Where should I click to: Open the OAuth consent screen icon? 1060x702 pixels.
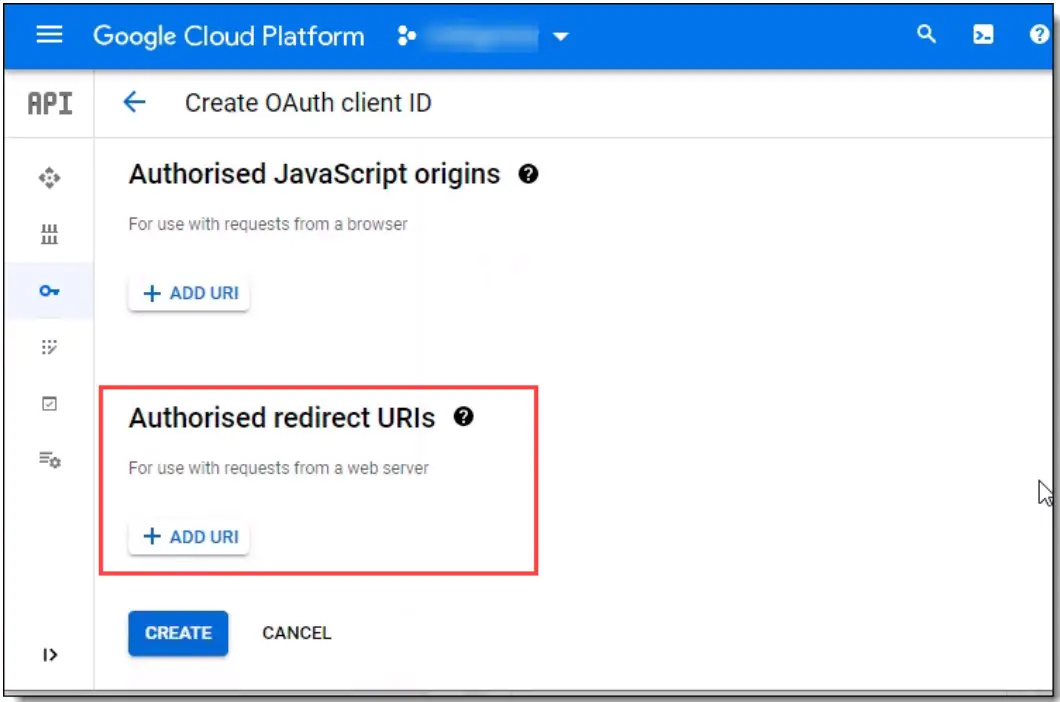49,347
